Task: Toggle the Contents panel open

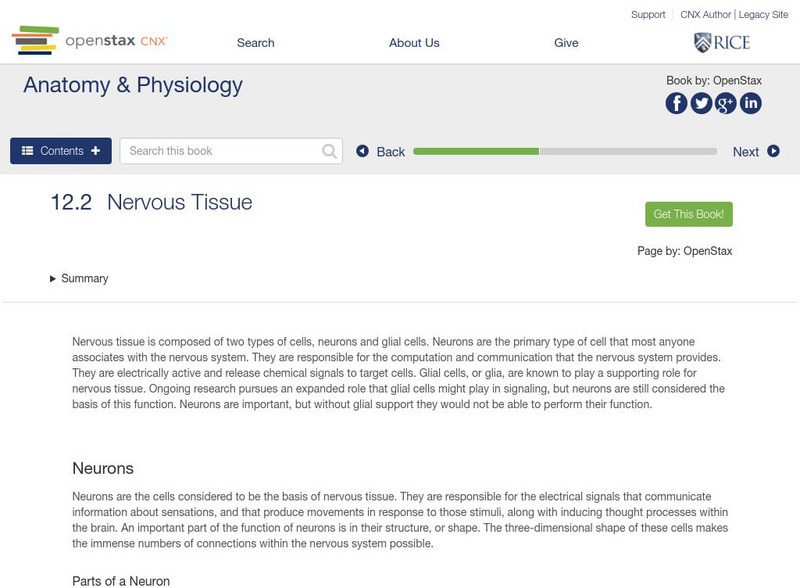Action: (61, 151)
